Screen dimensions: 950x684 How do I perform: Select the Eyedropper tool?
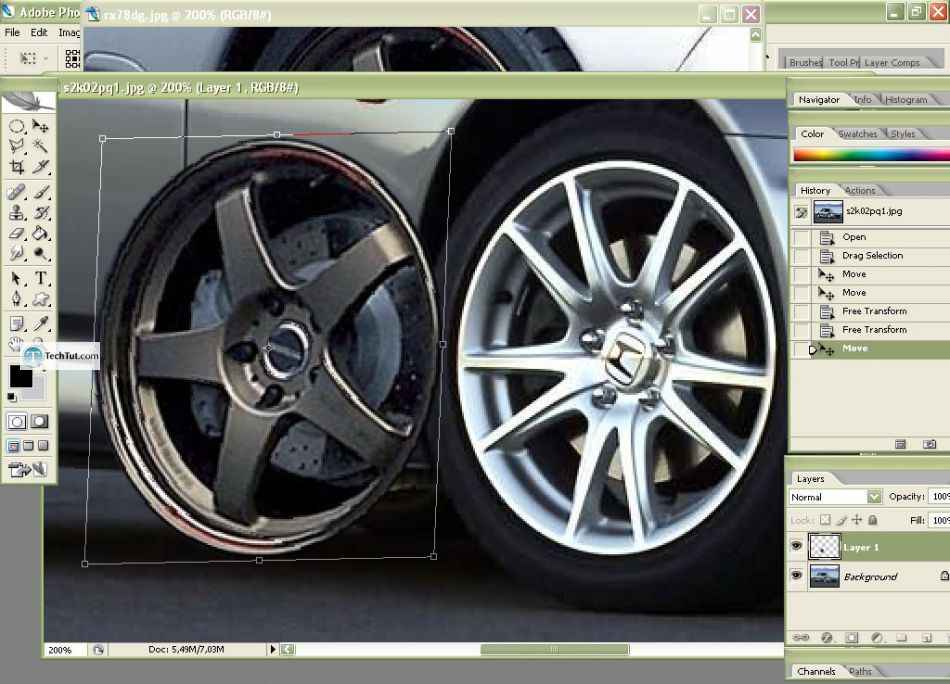pos(40,324)
